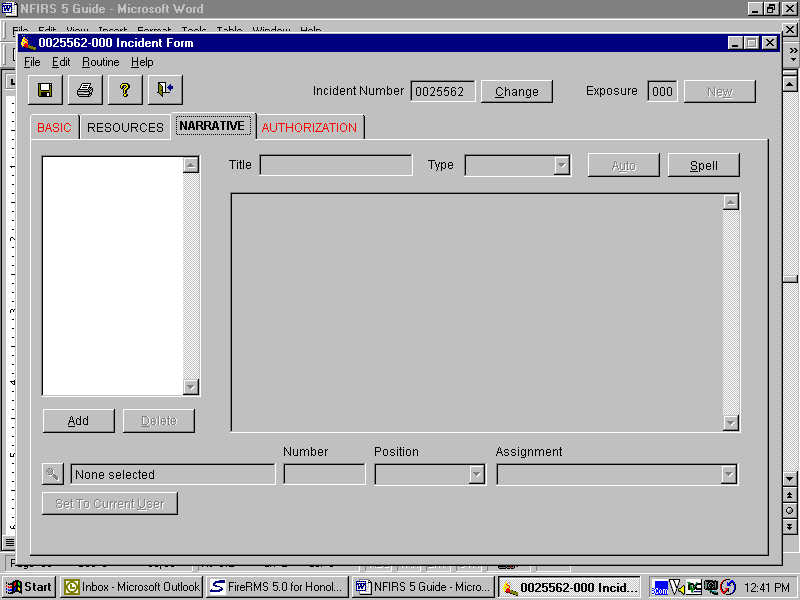The image size is (800, 600).
Task: Open the Position dropdown list
Action: click(476, 475)
